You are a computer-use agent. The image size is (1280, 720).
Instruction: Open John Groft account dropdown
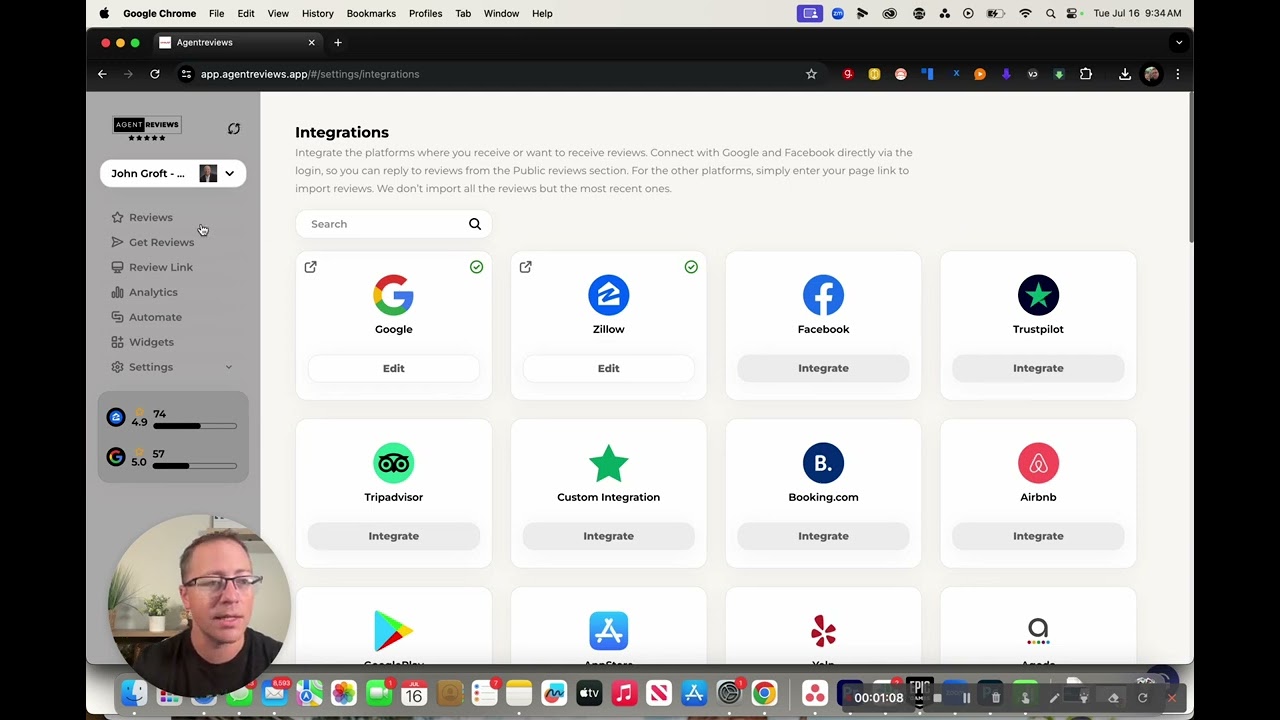coord(173,173)
